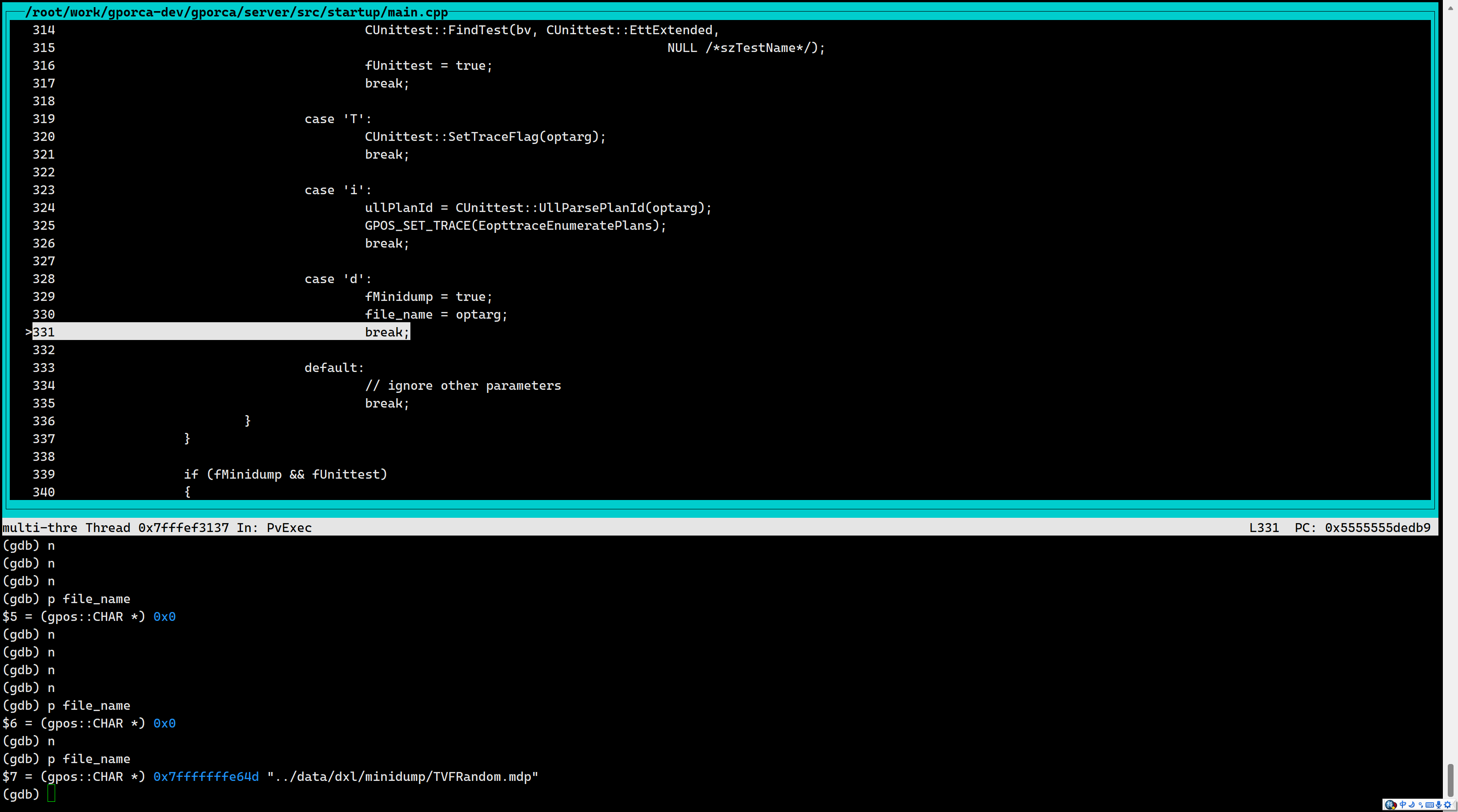Click line 316 'fUnittest = true;'
The image size is (1458, 812).
(x=429, y=66)
